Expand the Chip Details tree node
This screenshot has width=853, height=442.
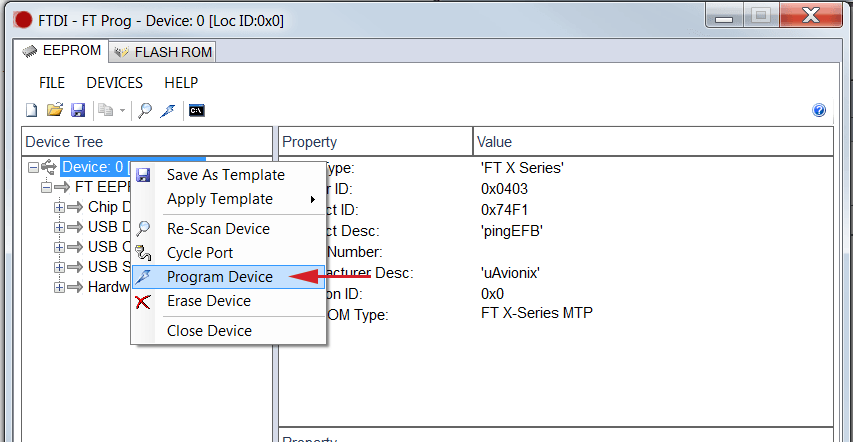tap(59, 207)
